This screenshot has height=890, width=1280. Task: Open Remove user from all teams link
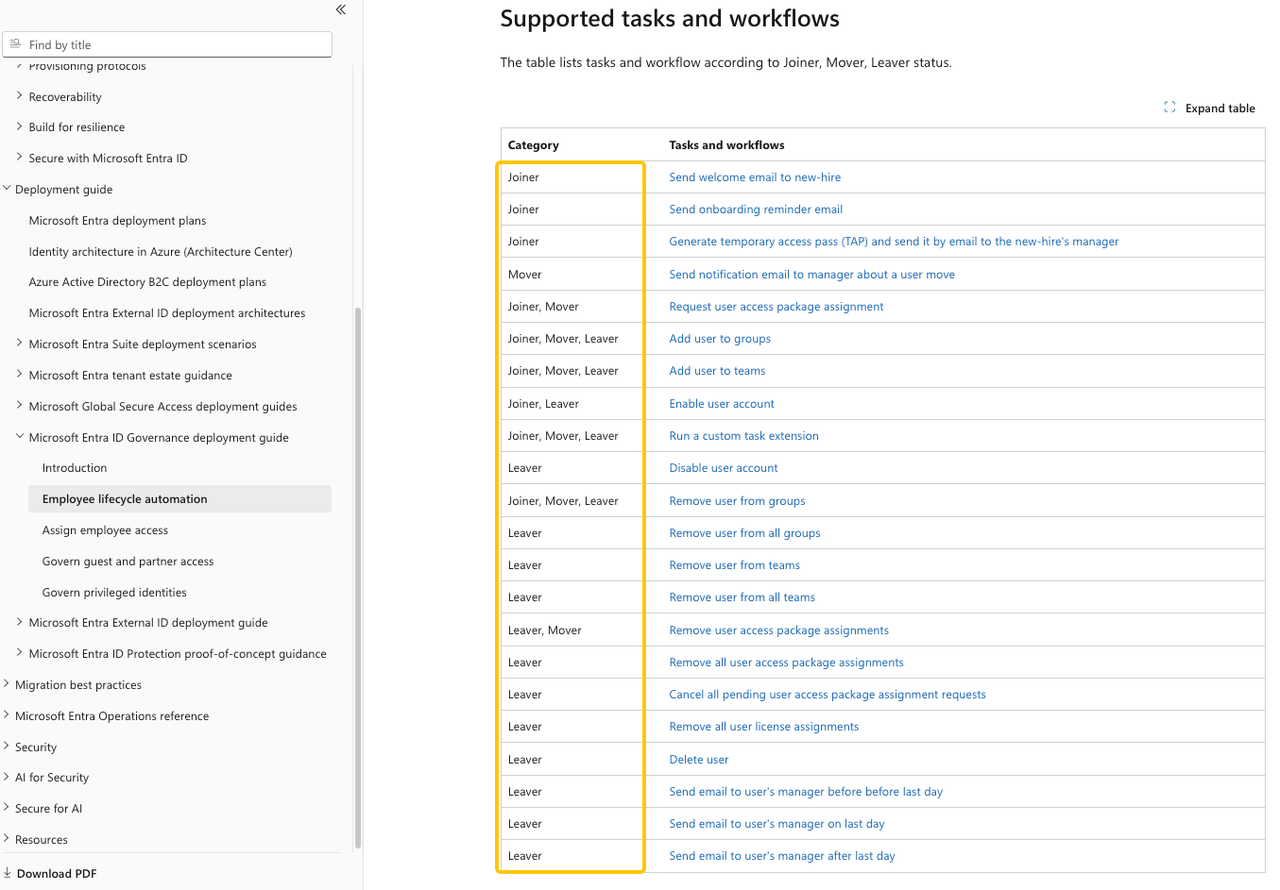[x=742, y=597]
